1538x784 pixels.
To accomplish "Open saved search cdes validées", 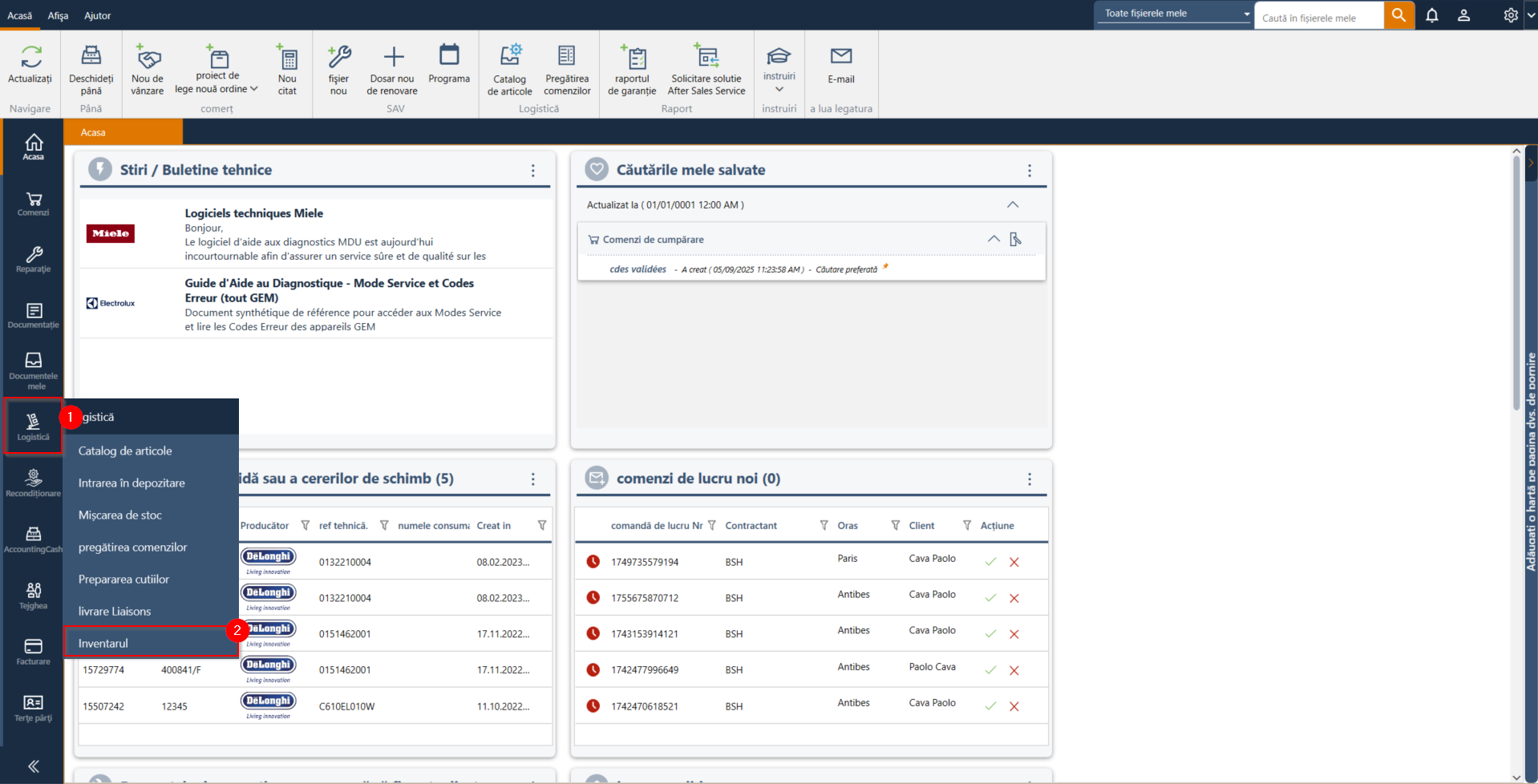I will pos(637,269).
